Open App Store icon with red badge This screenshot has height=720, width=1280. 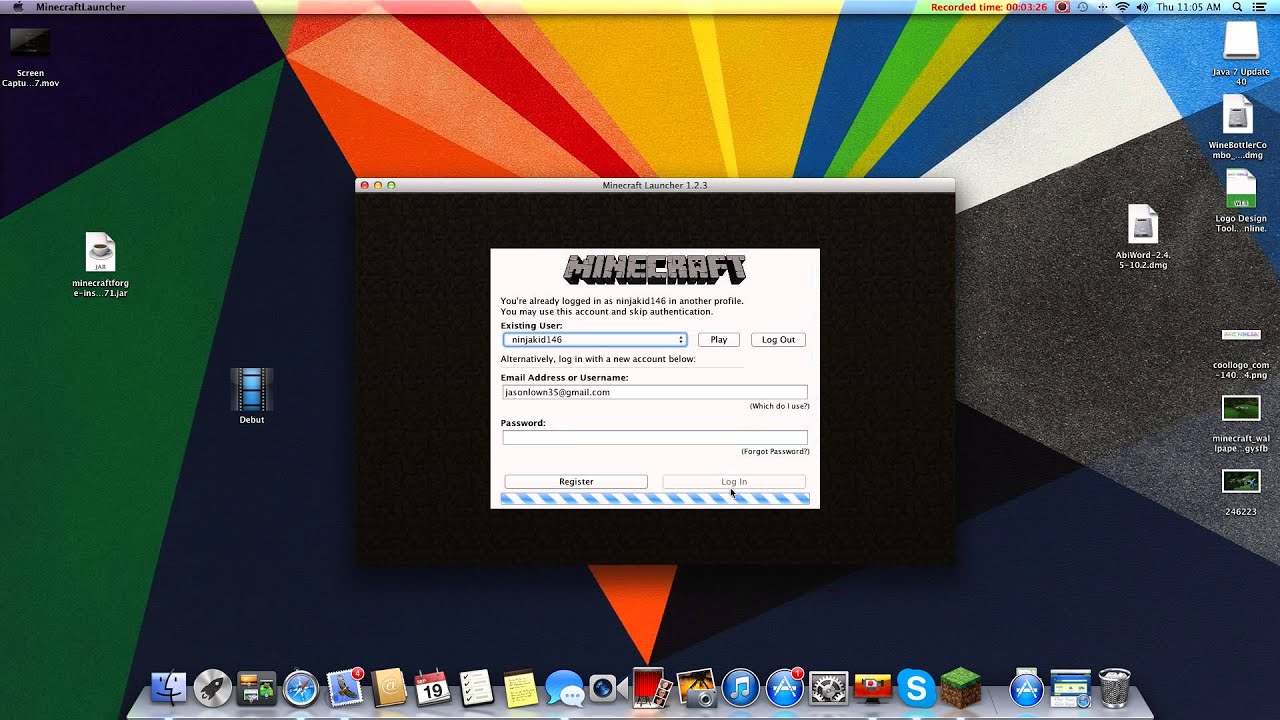[785, 688]
